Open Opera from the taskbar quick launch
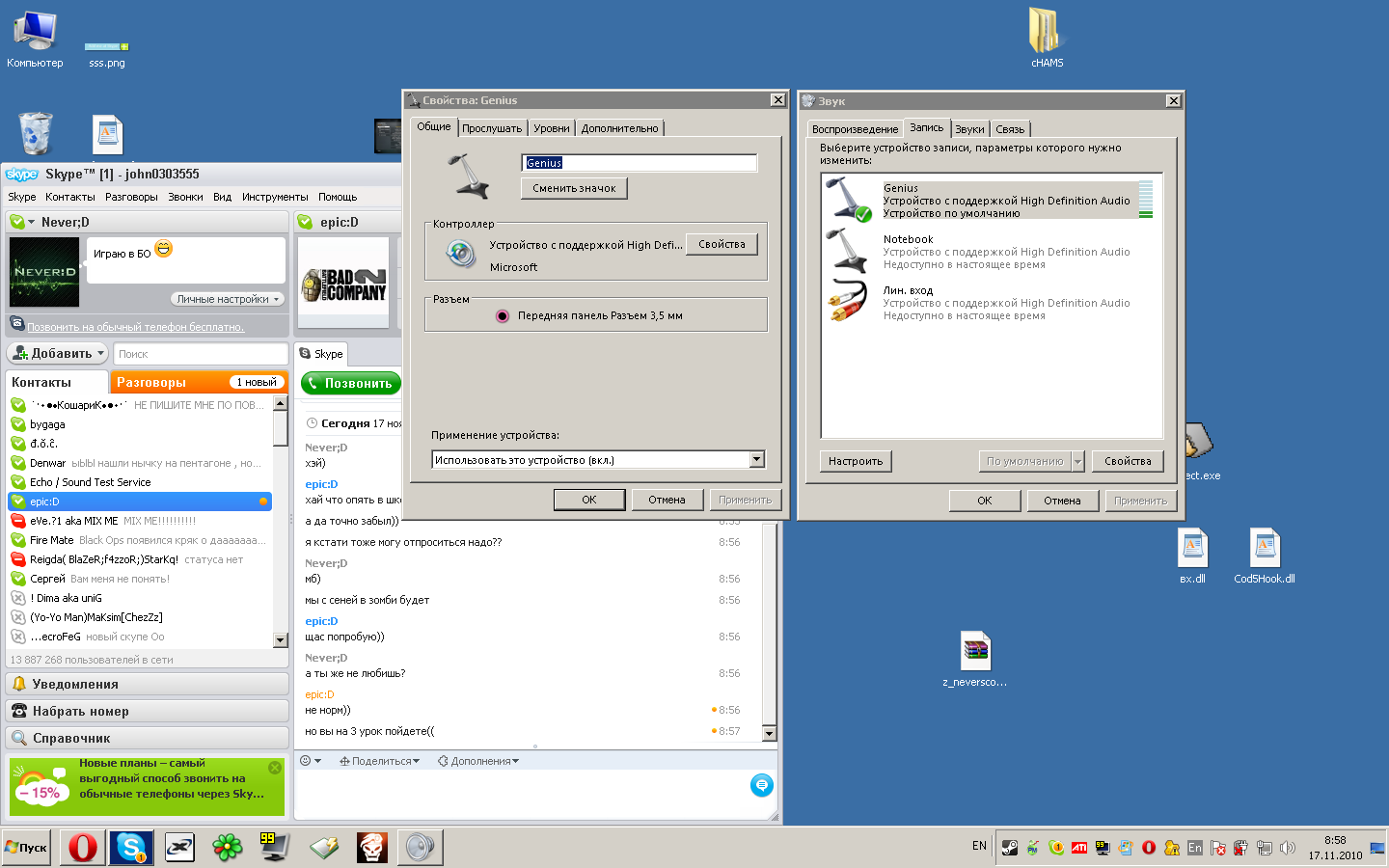The width and height of the screenshot is (1389, 868). [83, 848]
